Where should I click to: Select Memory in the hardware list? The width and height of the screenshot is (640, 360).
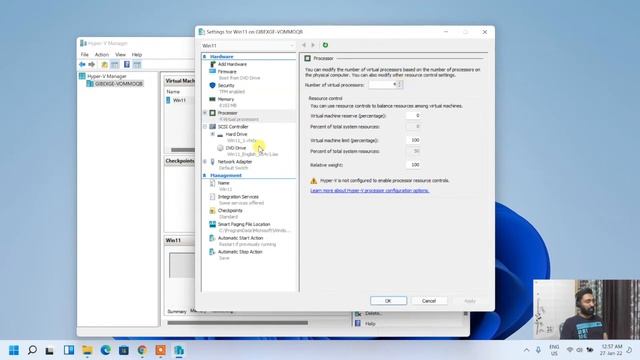226,99
